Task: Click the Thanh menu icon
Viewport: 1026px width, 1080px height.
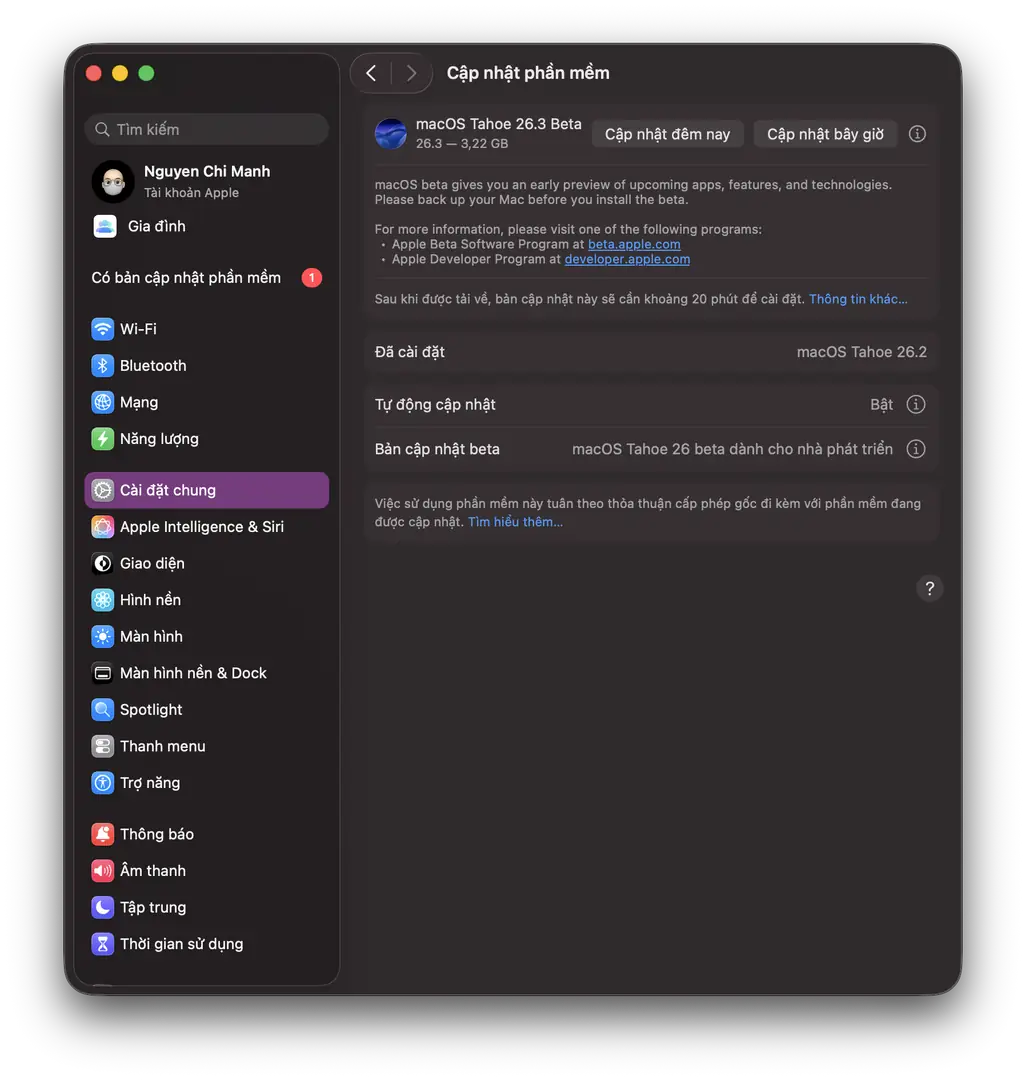Action: 103,746
